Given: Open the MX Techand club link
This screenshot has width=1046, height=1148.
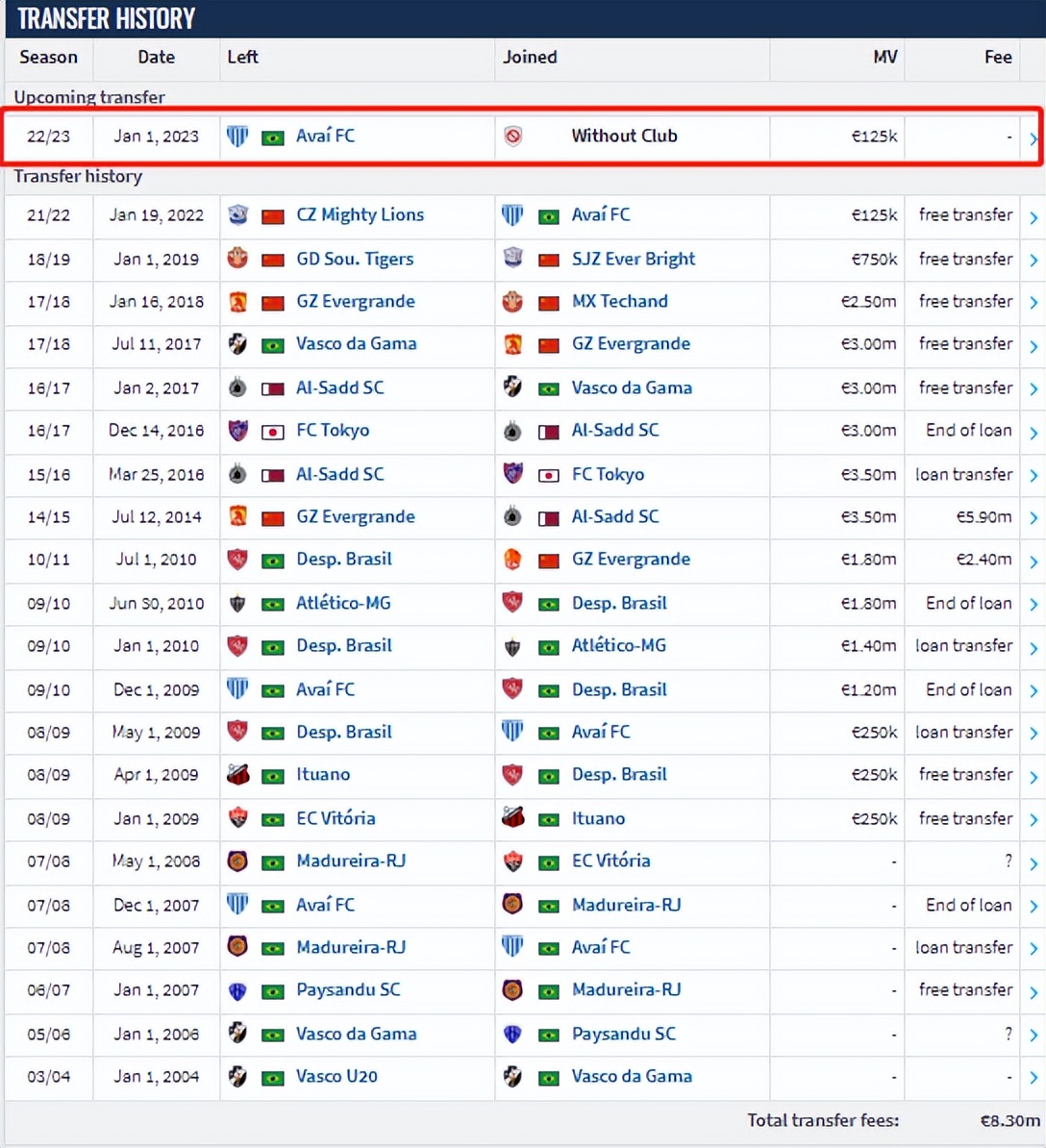Looking at the screenshot, I should 619,301.
